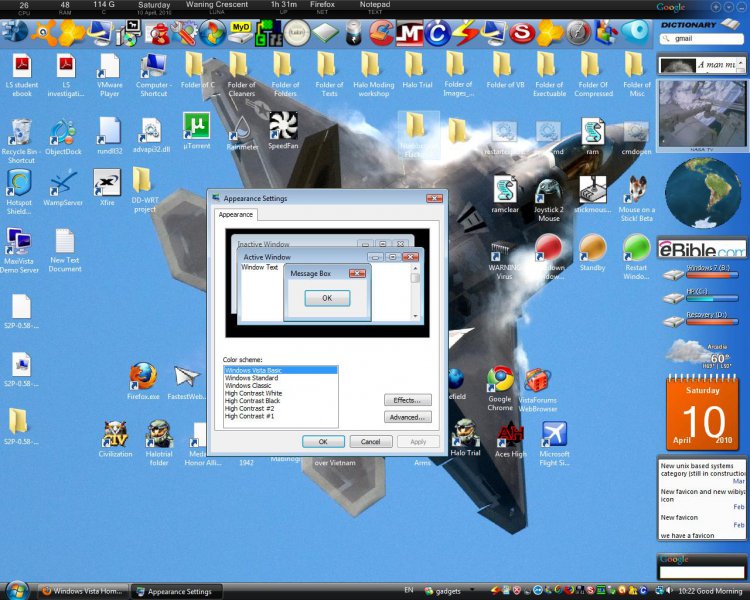This screenshot has width=750, height=600.
Task: Open the Computer - Shortcut icon
Action: click(154, 76)
